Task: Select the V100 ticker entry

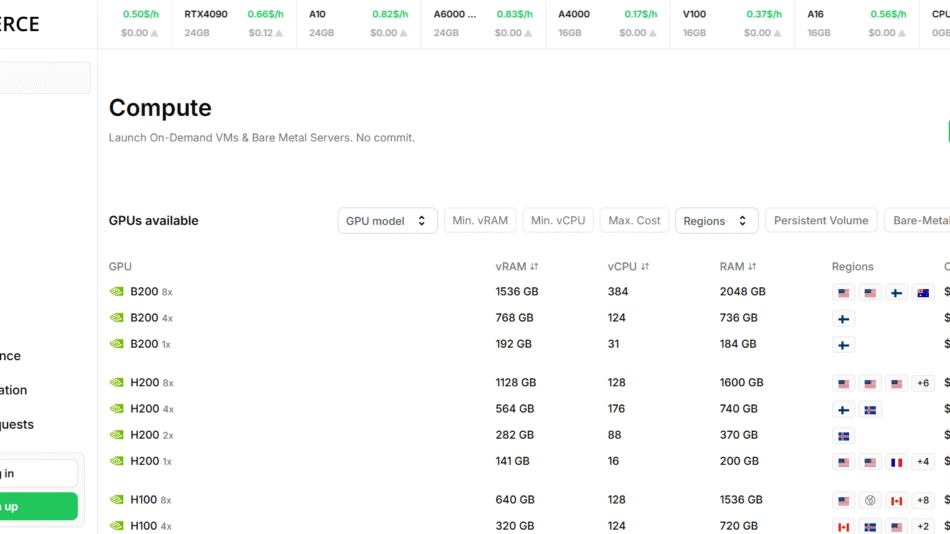Action: [x=731, y=23]
